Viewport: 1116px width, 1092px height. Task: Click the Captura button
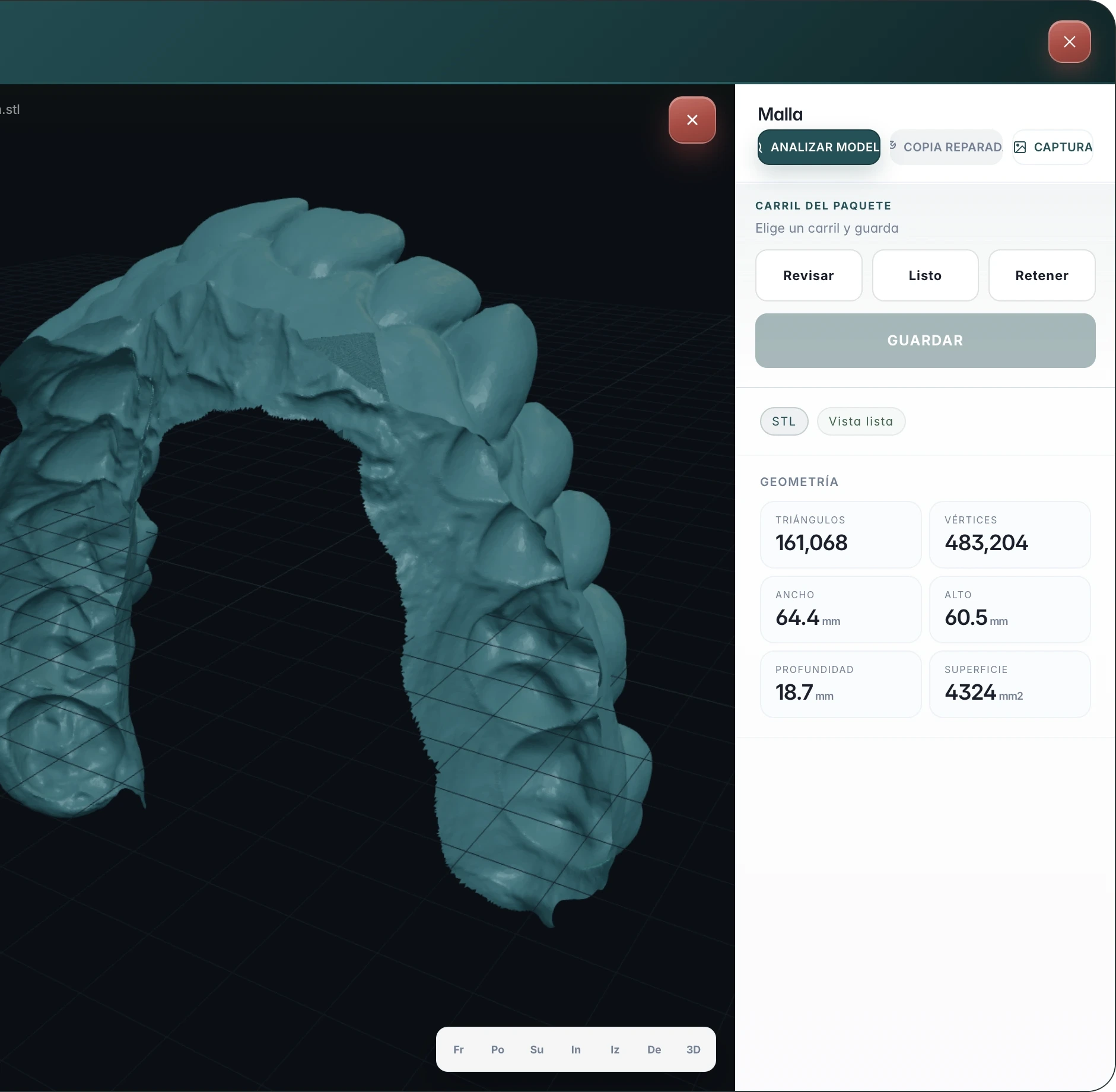[x=1053, y=147]
